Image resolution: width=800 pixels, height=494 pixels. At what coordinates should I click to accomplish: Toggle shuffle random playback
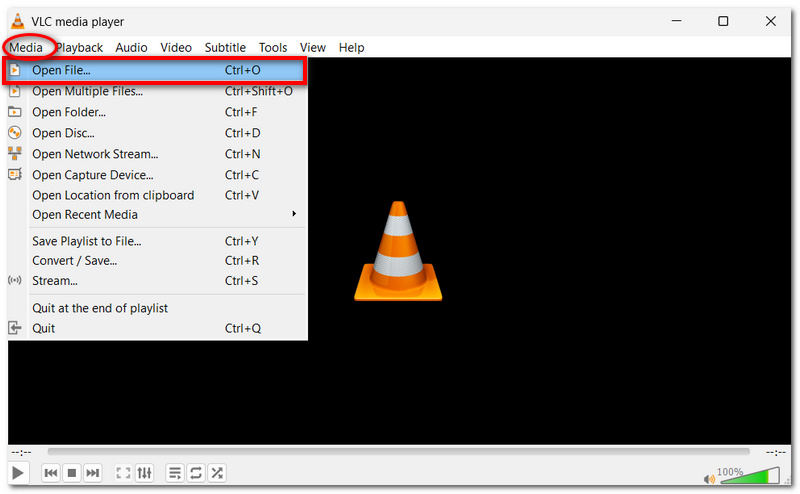[x=217, y=473]
